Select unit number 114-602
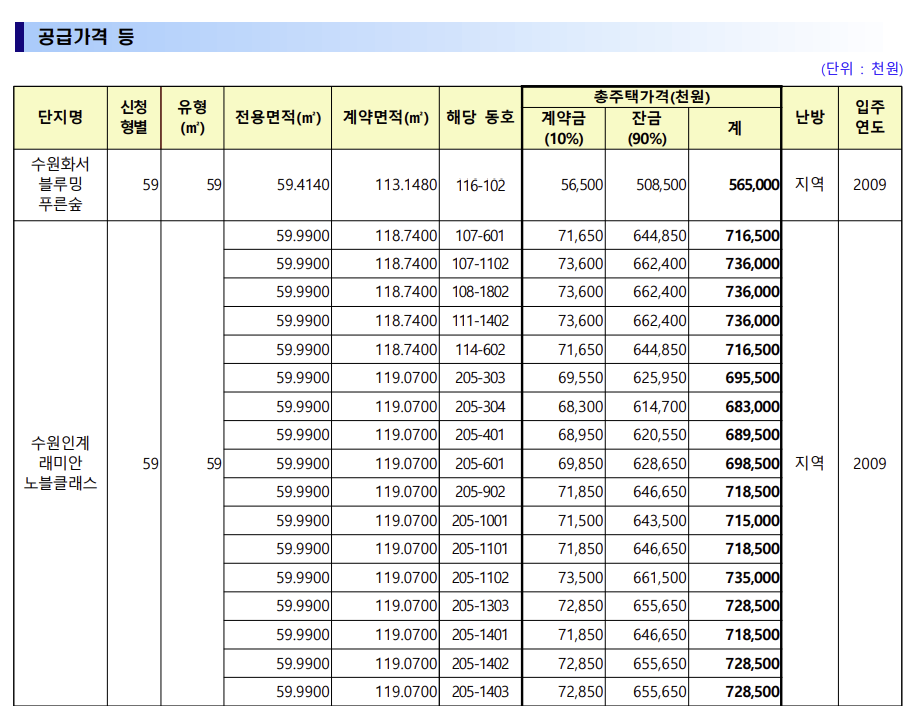Viewport: 903px width, 706px height. tap(480, 350)
